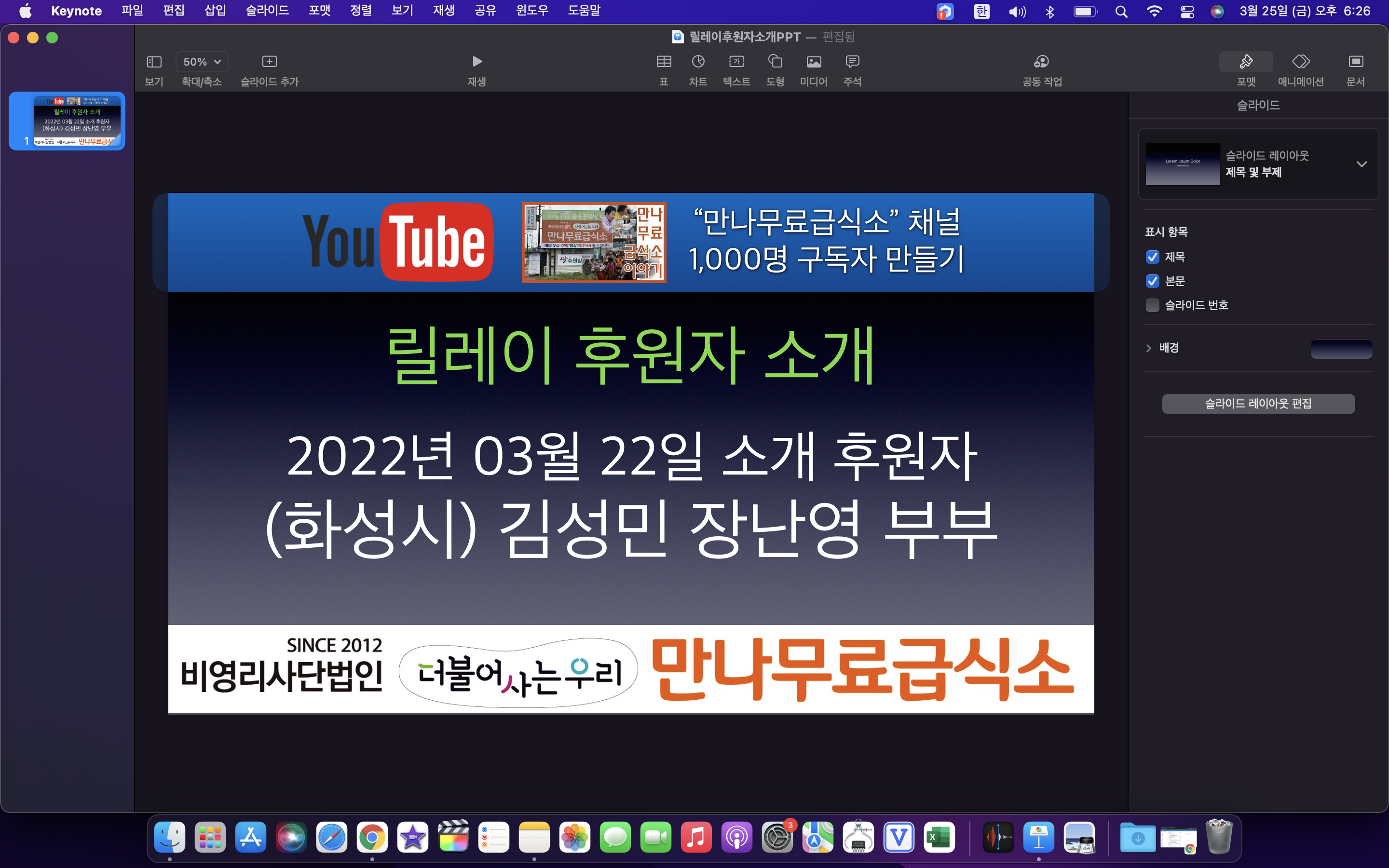
Task: Open the 윈도우 menu
Action: pos(532,11)
